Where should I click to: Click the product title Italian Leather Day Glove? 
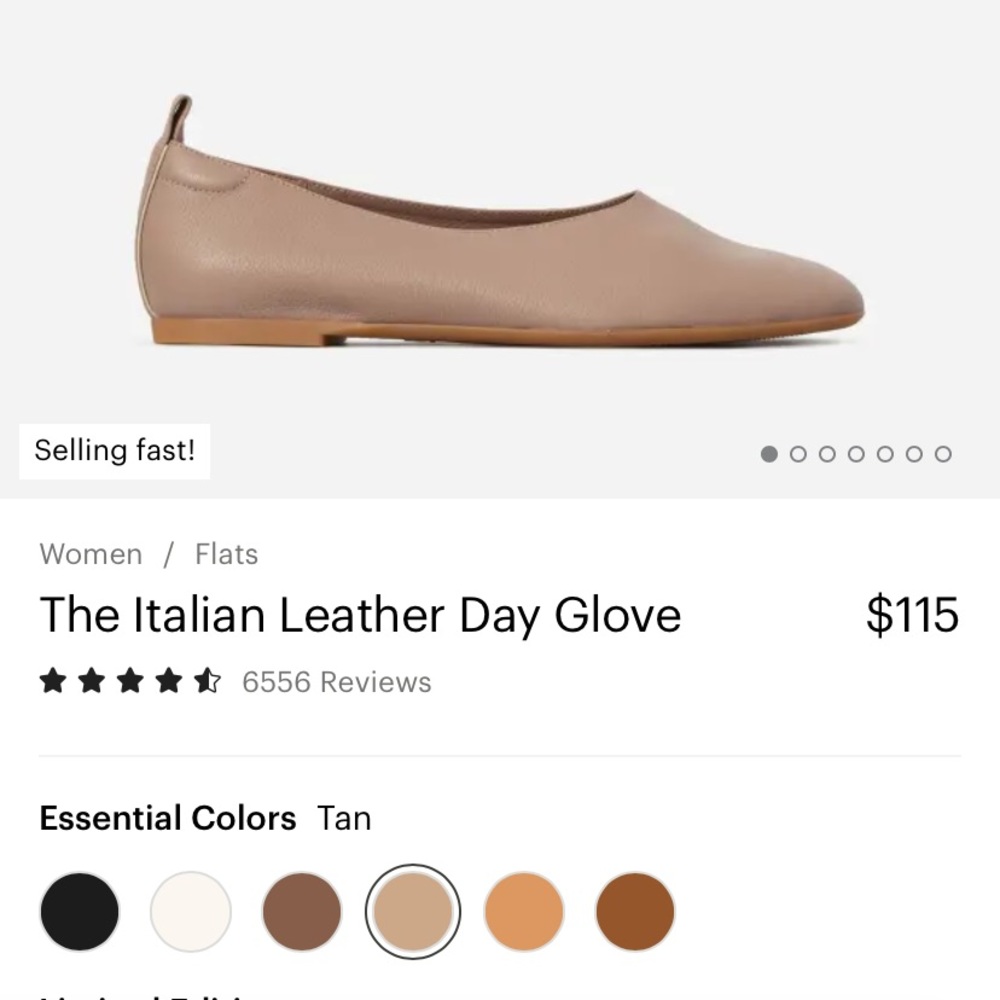coord(360,614)
